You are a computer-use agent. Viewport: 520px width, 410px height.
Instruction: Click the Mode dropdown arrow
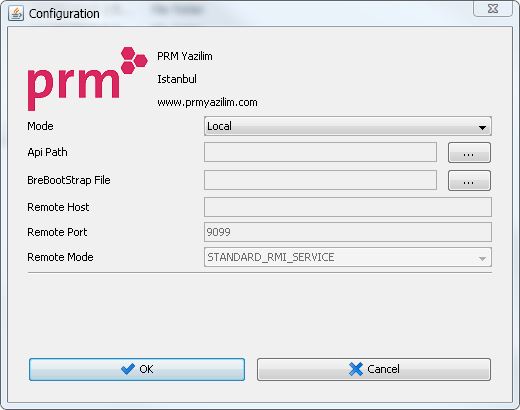(482, 128)
